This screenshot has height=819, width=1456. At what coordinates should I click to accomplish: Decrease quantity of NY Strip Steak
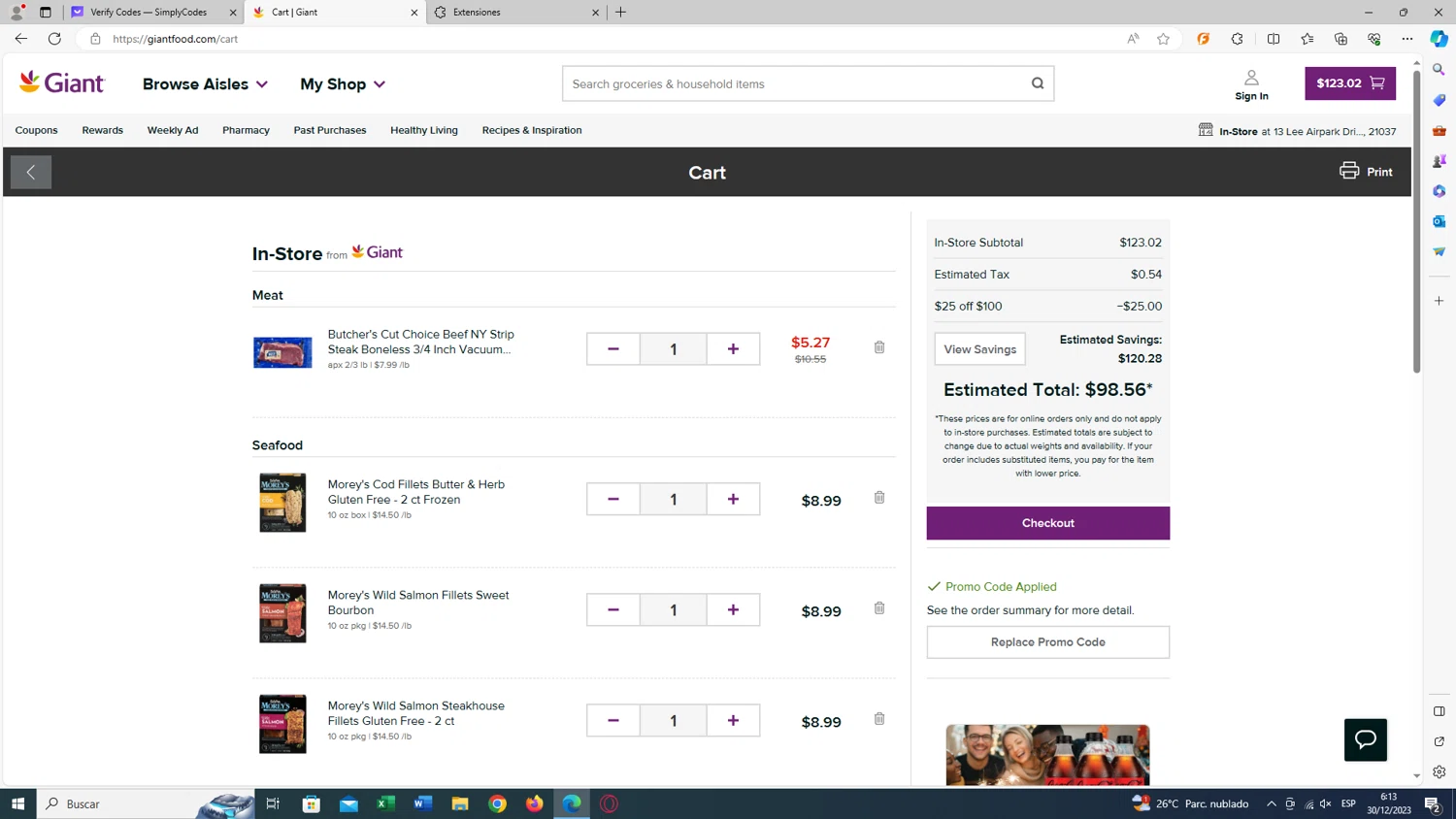click(x=612, y=349)
